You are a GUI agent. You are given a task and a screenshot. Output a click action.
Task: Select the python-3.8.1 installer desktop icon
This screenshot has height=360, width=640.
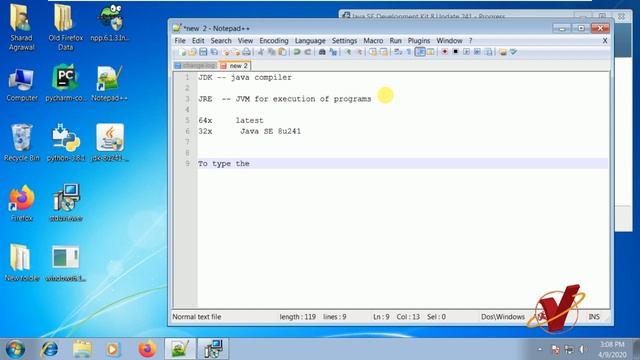point(65,143)
